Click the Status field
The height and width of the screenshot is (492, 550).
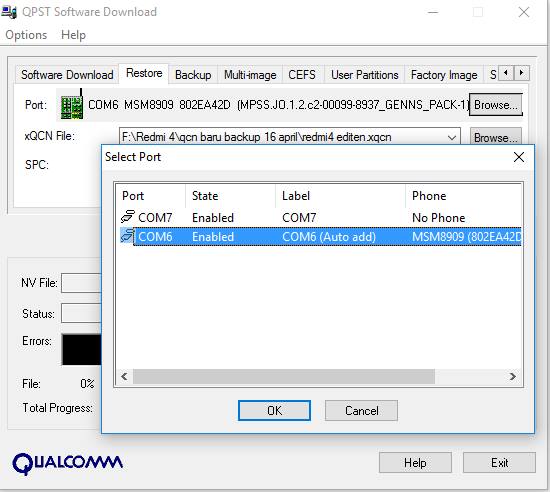pos(81,313)
